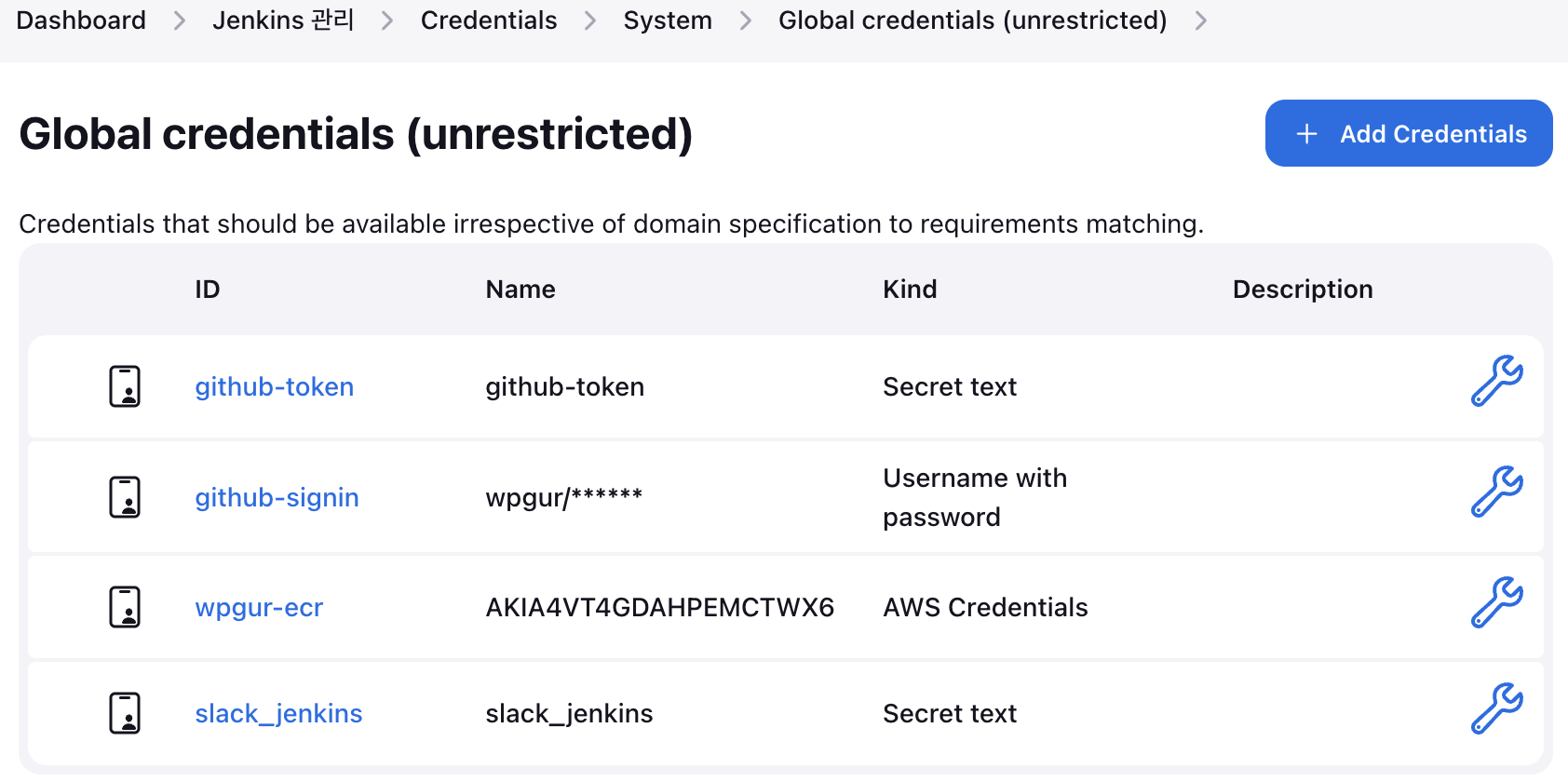Screen dimensions: 1568x782
Task: Go to Dashboard breadcrumb
Action: tap(81, 20)
